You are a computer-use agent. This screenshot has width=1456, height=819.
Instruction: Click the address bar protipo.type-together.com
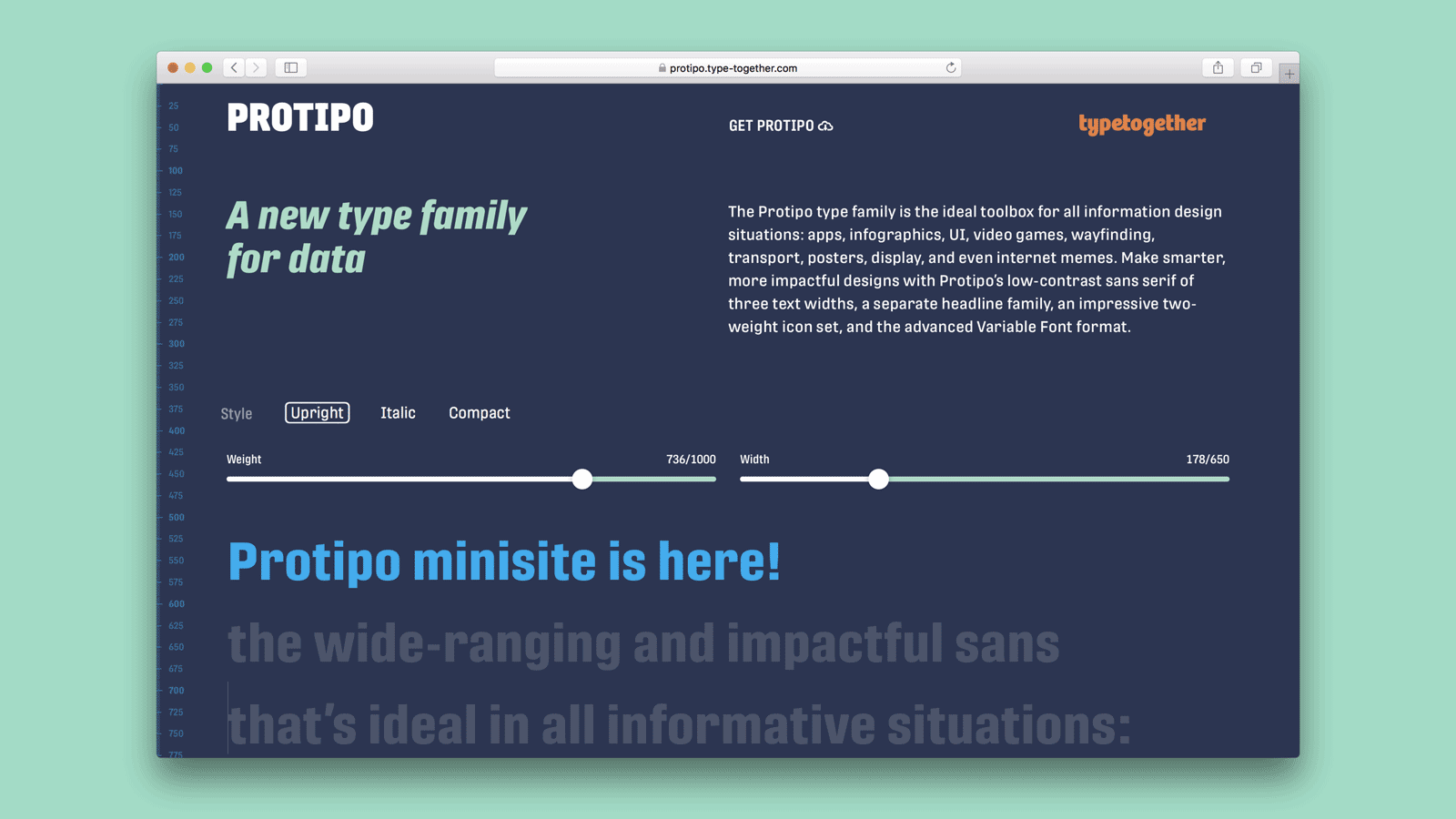coord(728,67)
